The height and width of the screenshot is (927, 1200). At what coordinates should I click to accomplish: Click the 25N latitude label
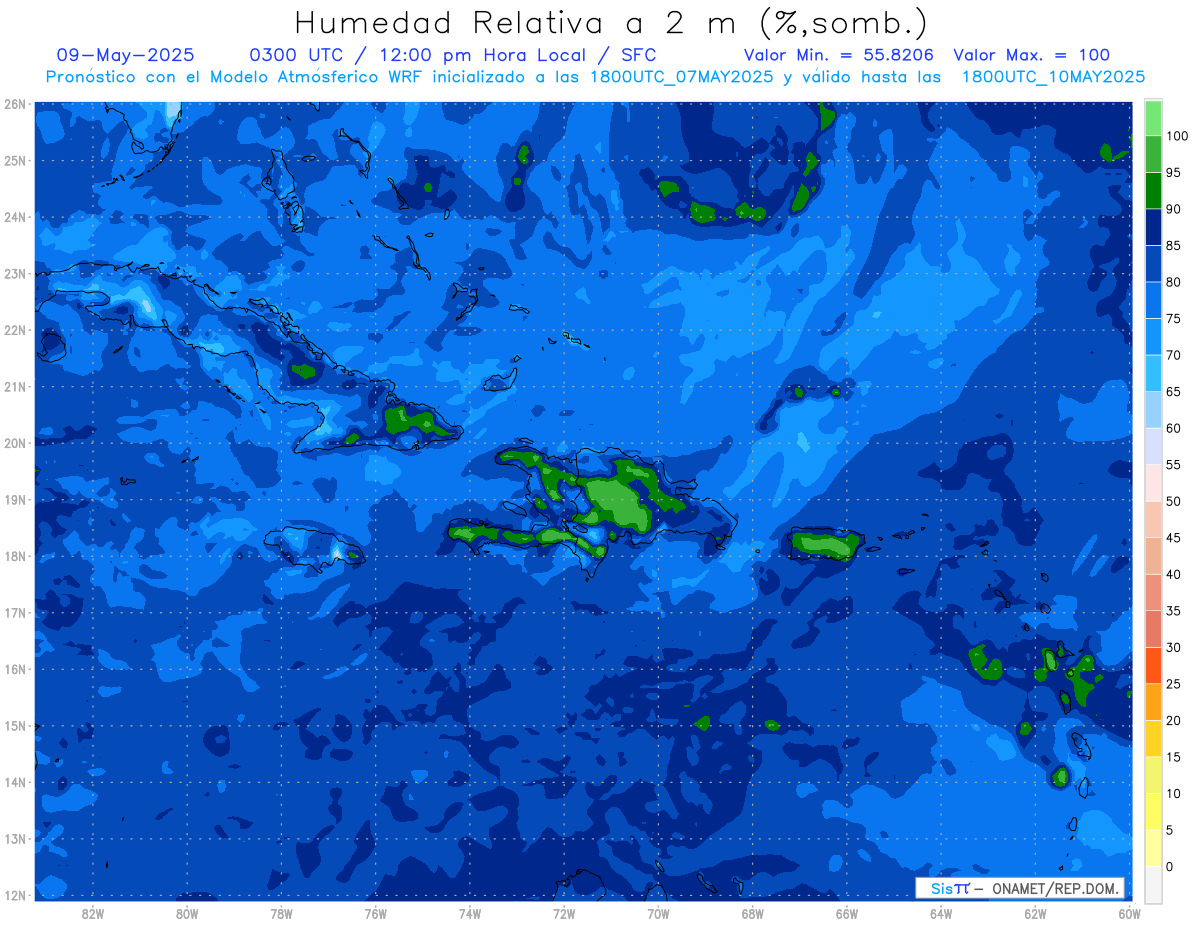(15, 160)
